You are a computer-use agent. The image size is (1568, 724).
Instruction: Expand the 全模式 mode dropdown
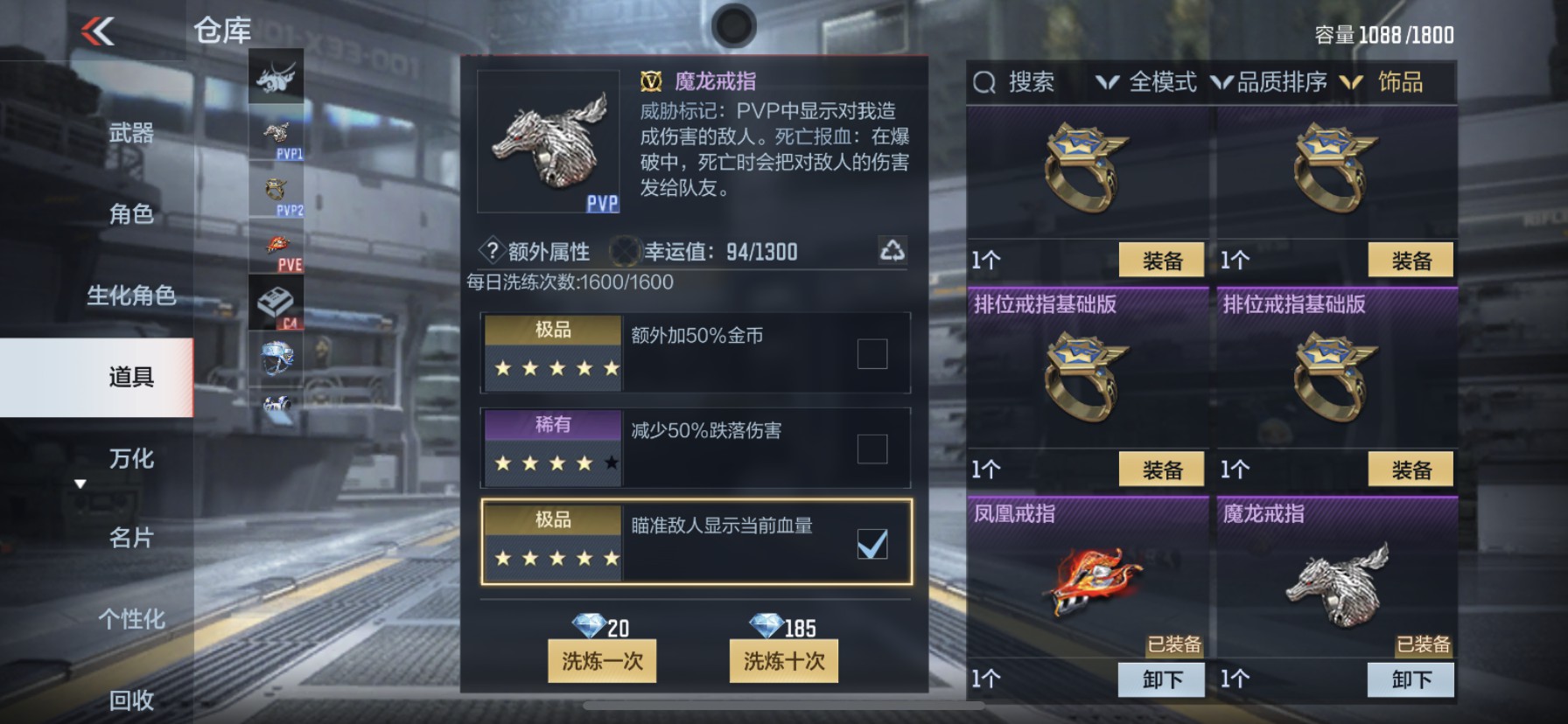[x=1146, y=82]
